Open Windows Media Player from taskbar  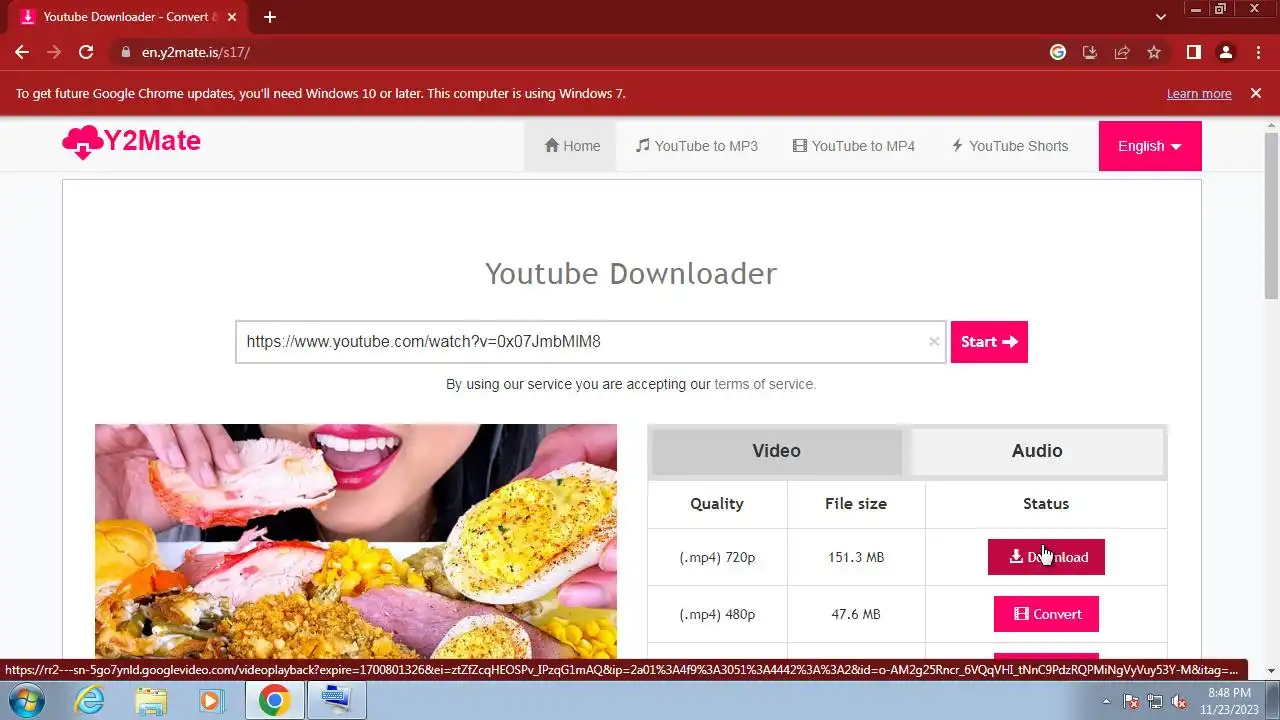coord(212,701)
